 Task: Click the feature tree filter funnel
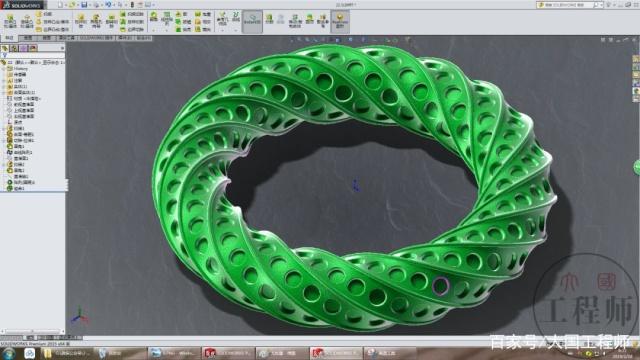[4, 56]
